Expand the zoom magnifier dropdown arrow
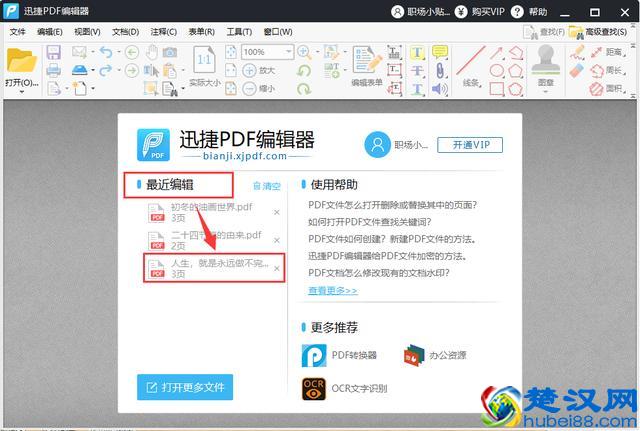This screenshot has height=431, width=640. [317, 52]
